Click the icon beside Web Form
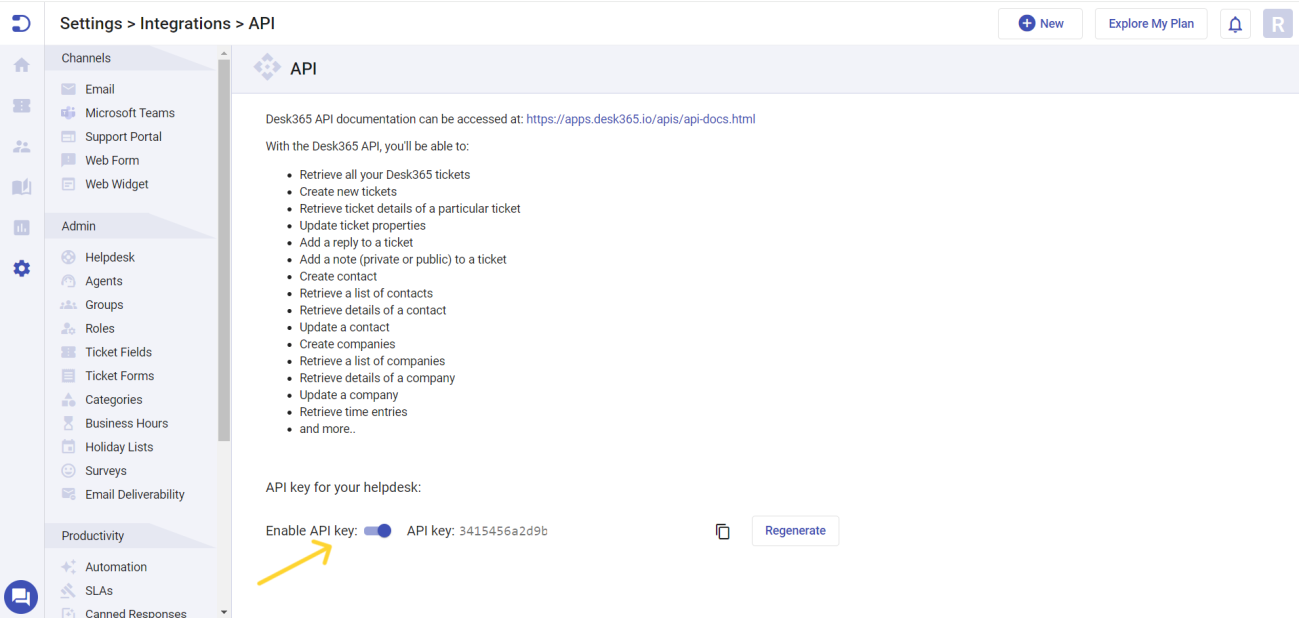 69,160
